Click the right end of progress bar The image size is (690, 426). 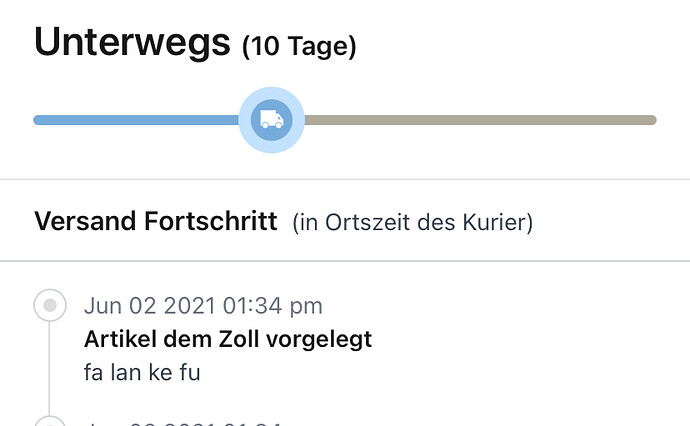(x=650, y=120)
